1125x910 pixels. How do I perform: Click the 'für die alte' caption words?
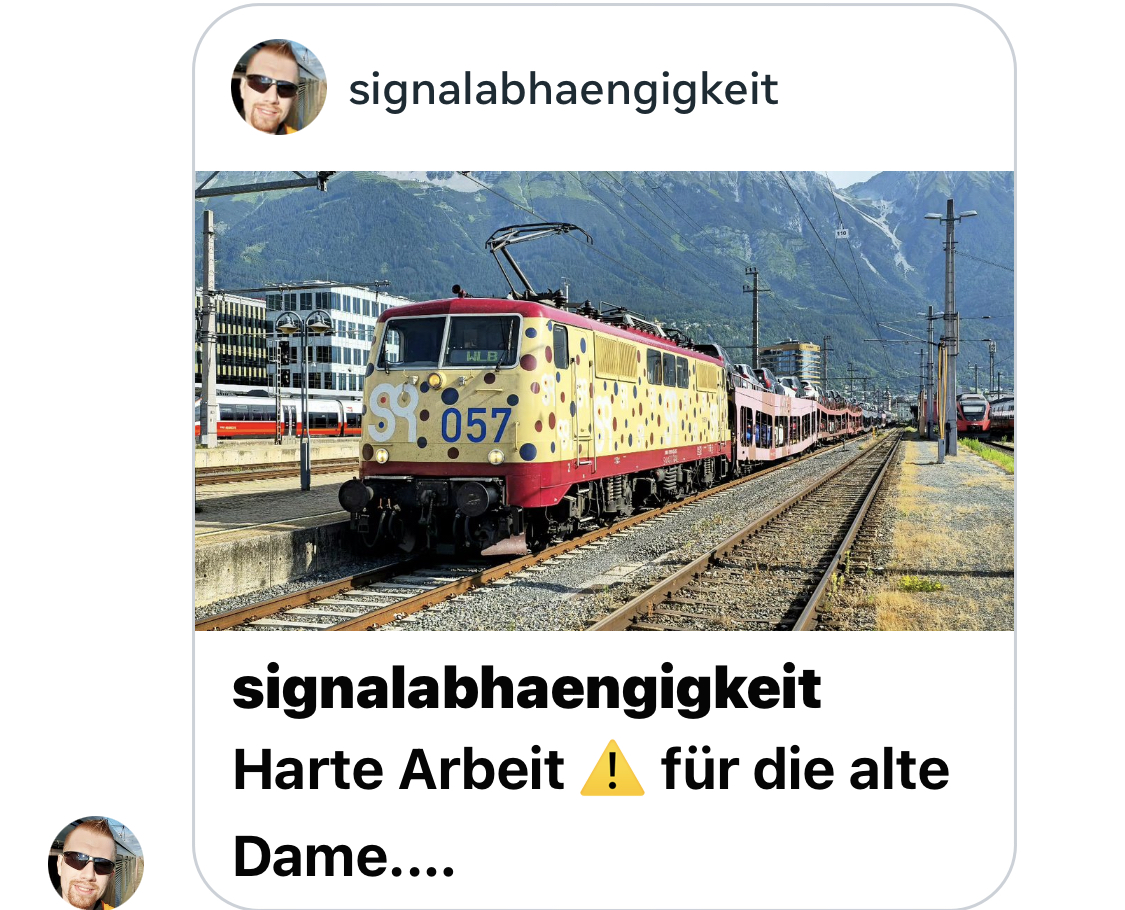click(x=805, y=769)
